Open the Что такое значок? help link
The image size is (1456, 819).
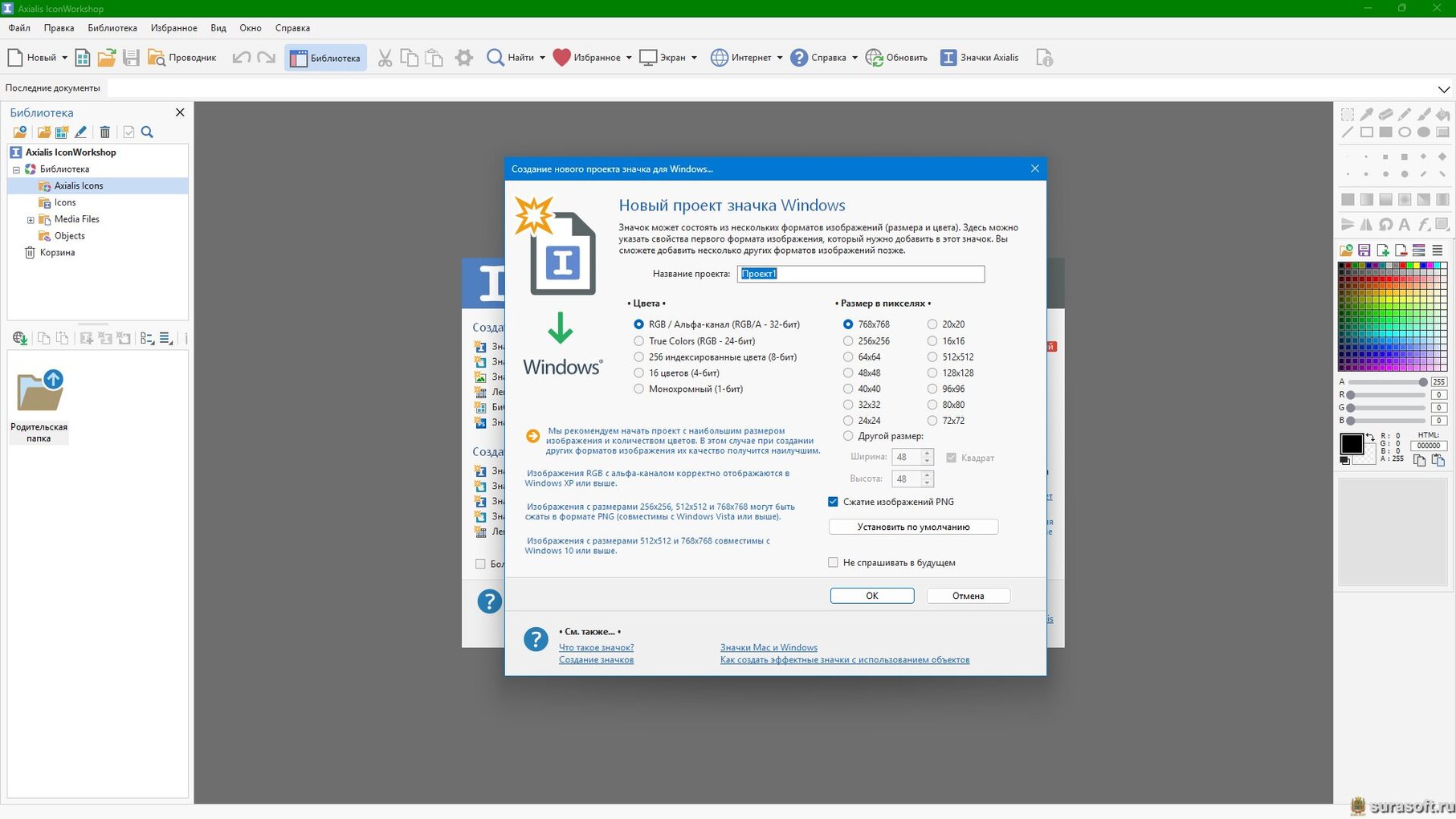click(597, 647)
